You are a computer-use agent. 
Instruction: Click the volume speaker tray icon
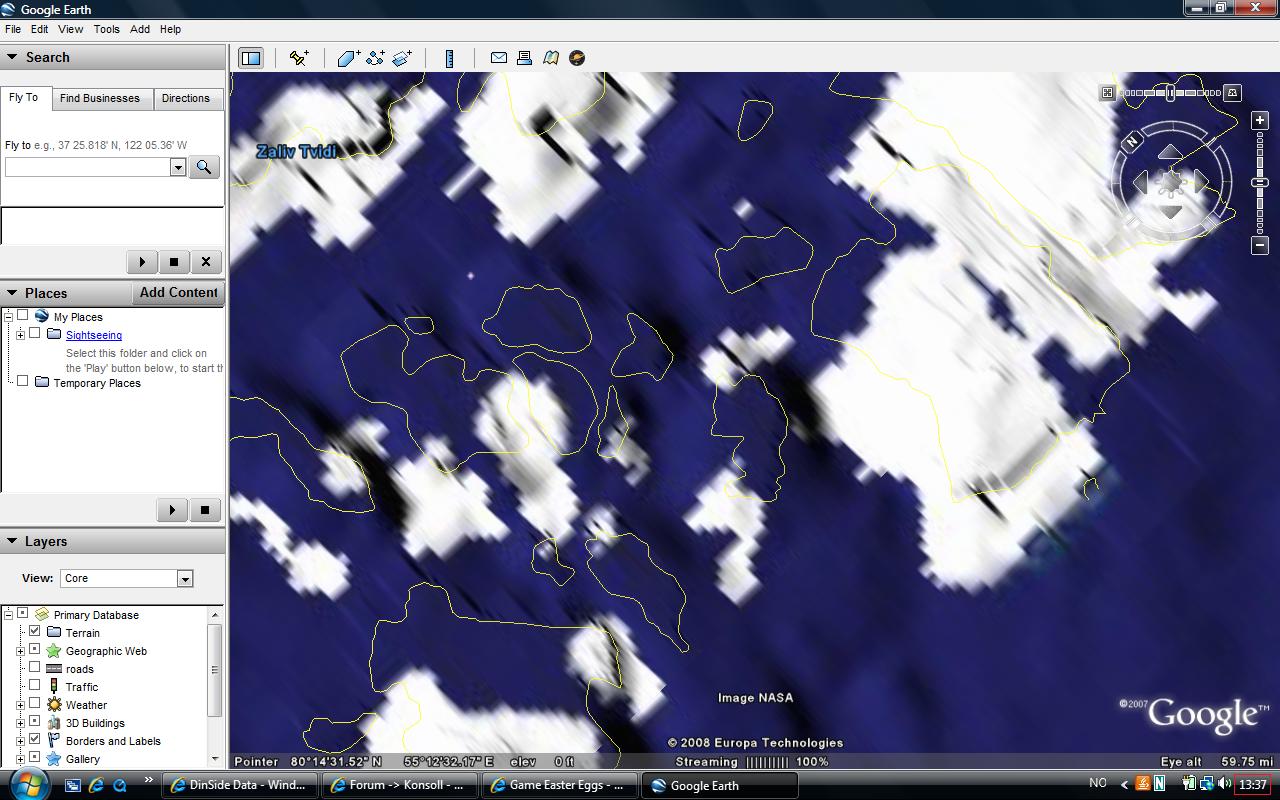tap(1224, 784)
